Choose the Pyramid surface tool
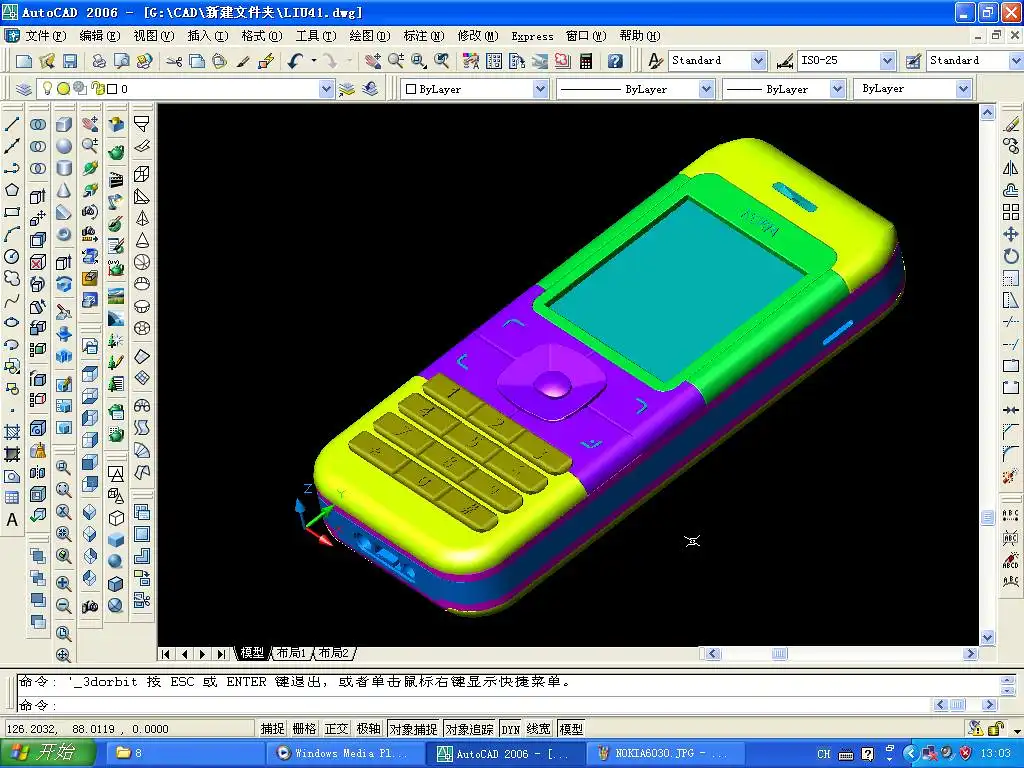The width and height of the screenshot is (1024, 768). (142, 218)
